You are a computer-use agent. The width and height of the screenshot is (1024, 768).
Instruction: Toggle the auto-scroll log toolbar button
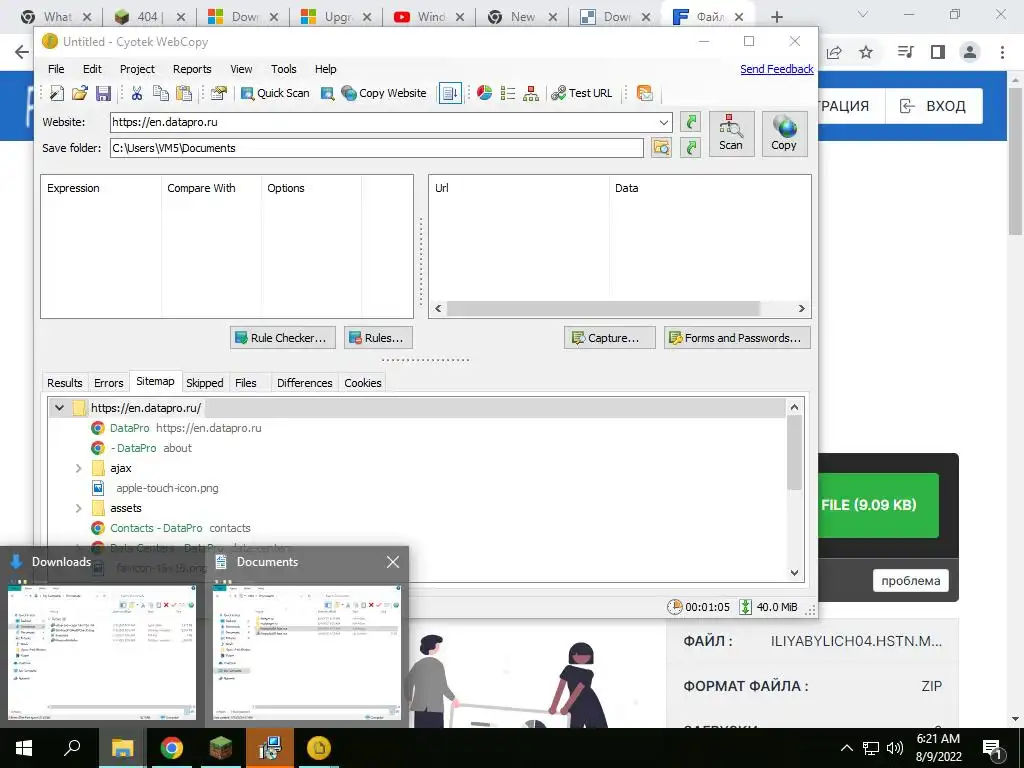click(x=450, y=93)
